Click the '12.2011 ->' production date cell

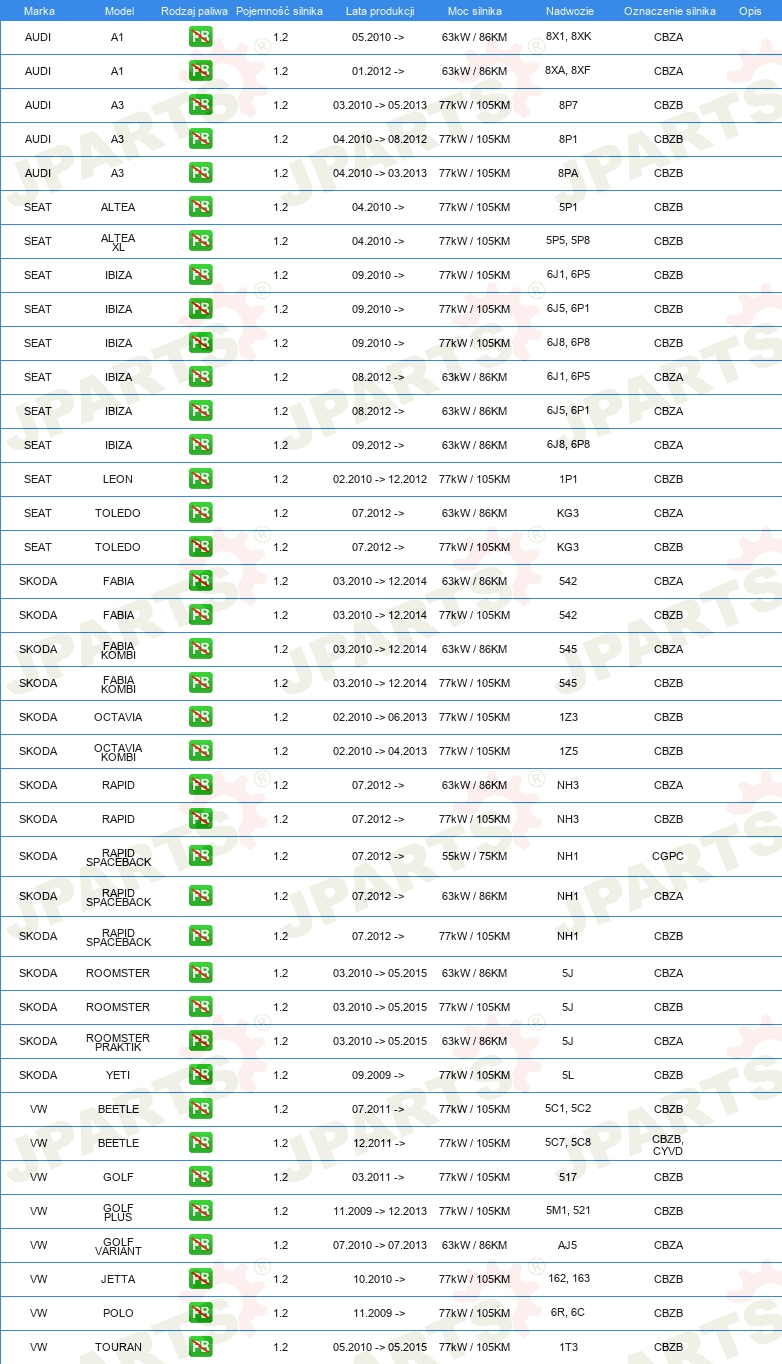378,1143
